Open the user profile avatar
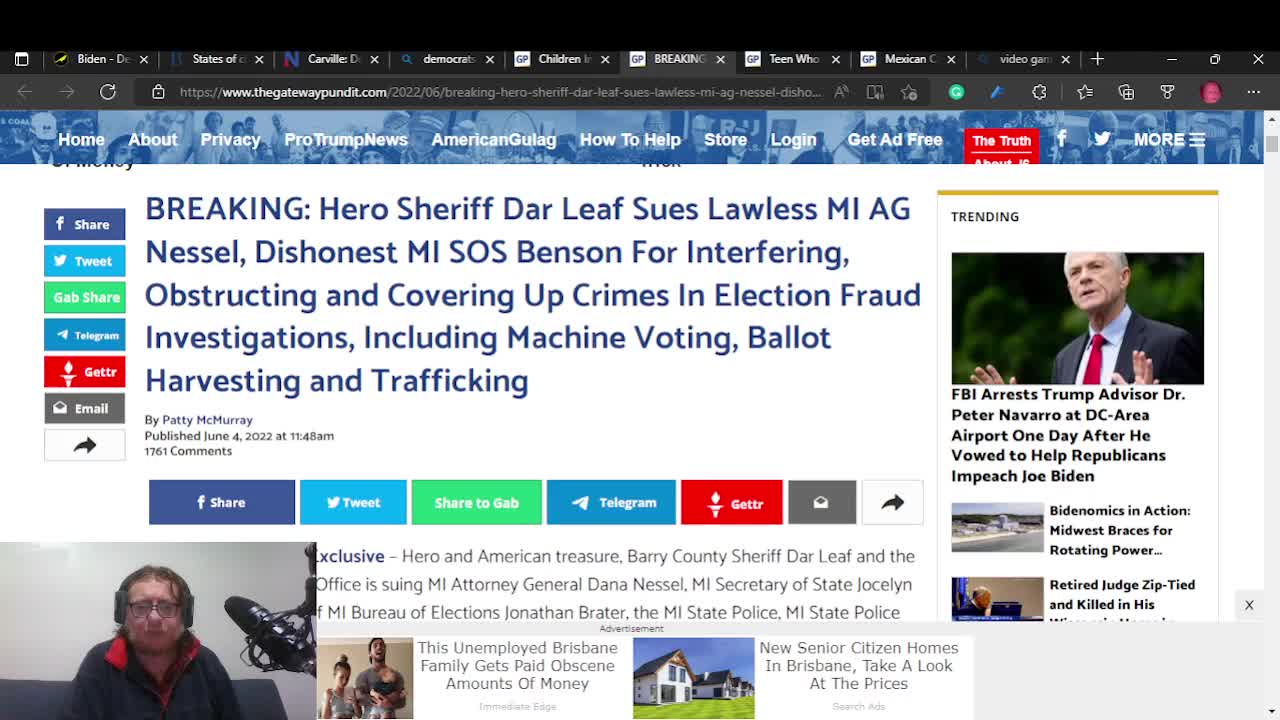 1211,92
